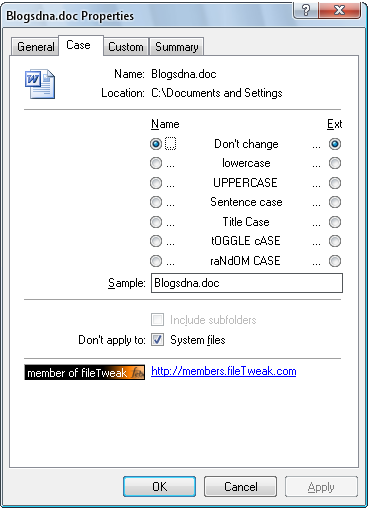Open the Summary tab
This screenshot has height=508, width=368.
176,47
